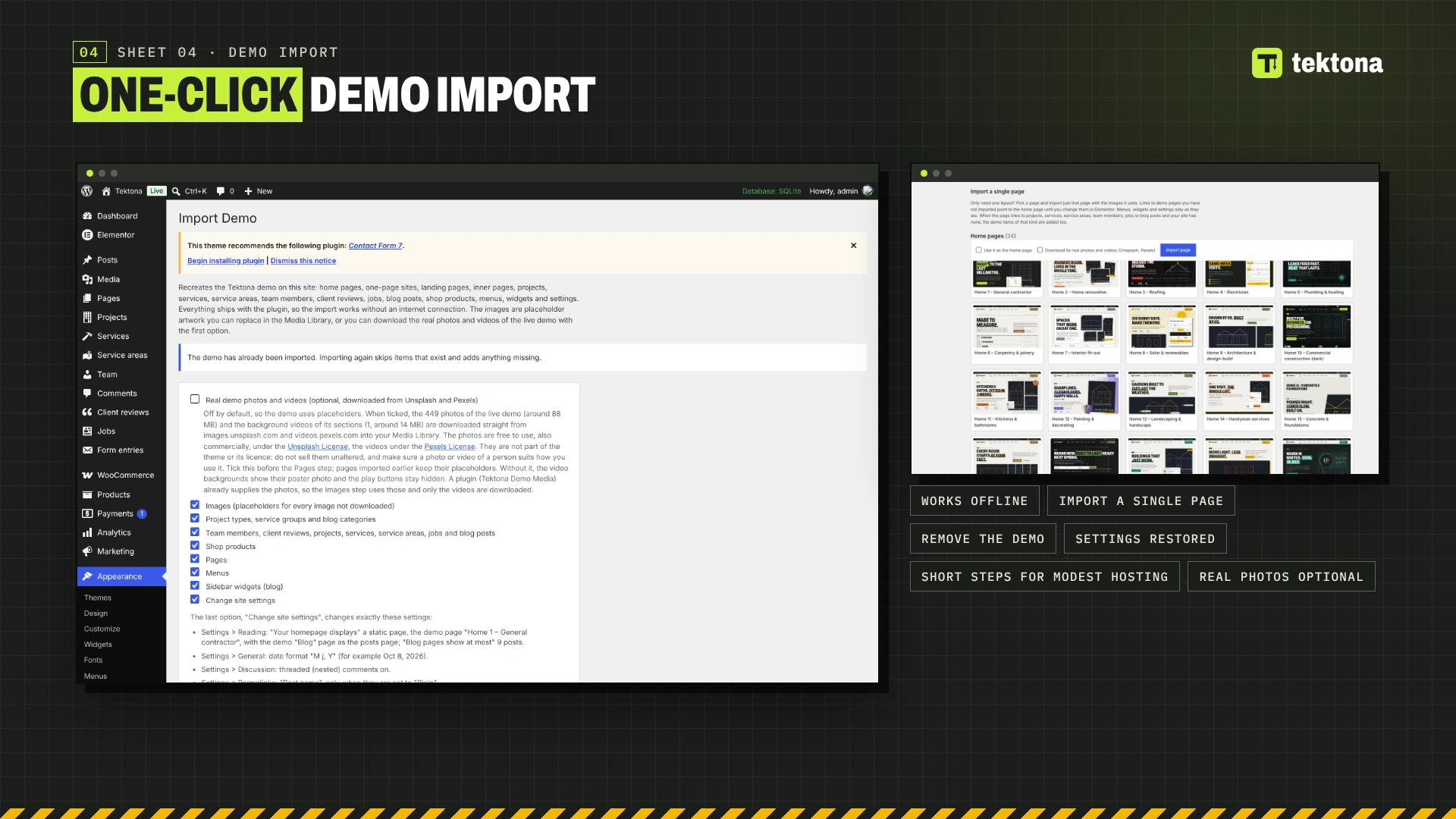1456x819 pixels.
Task: Open the Client reviews quote icon
Action: [x=87, y=413]
